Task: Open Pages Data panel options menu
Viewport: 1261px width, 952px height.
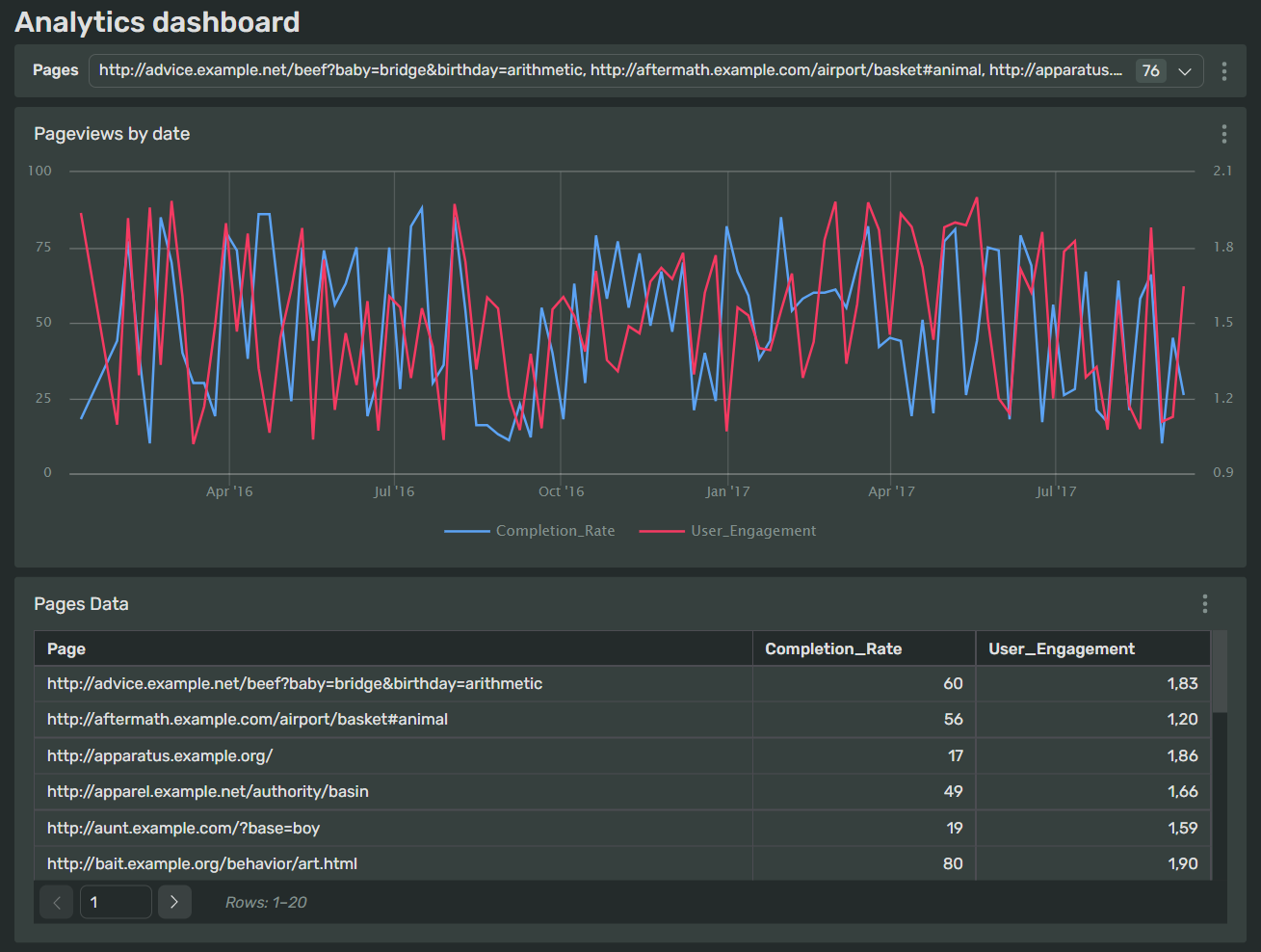Action: [x=1205, y=604]
